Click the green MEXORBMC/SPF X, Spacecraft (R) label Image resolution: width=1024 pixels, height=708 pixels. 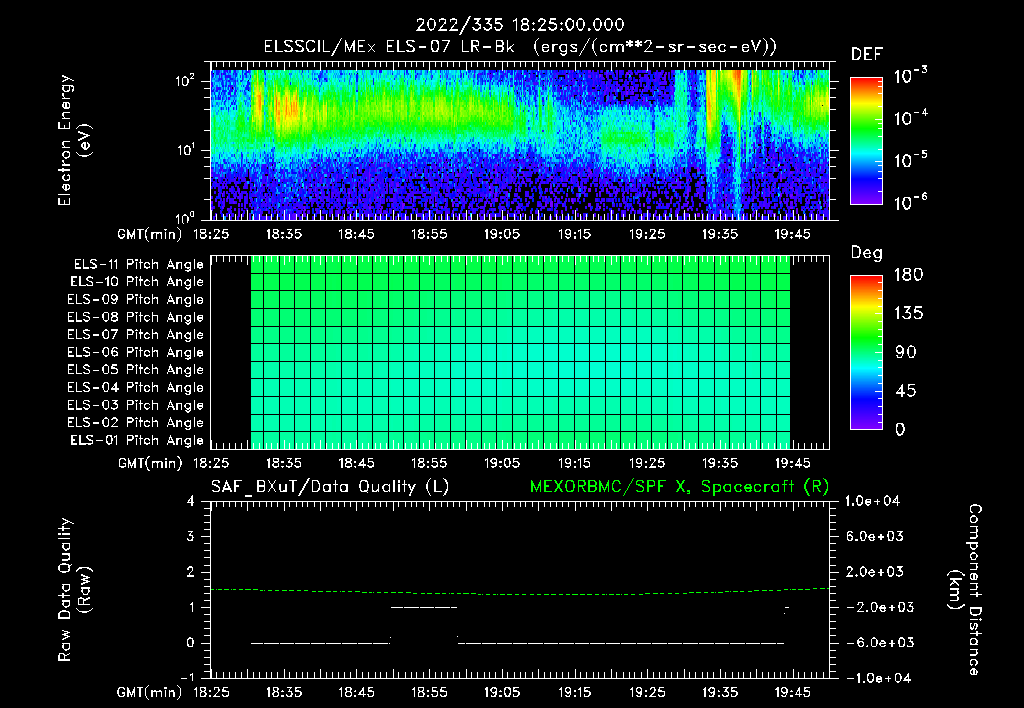(x=679, y=487)
